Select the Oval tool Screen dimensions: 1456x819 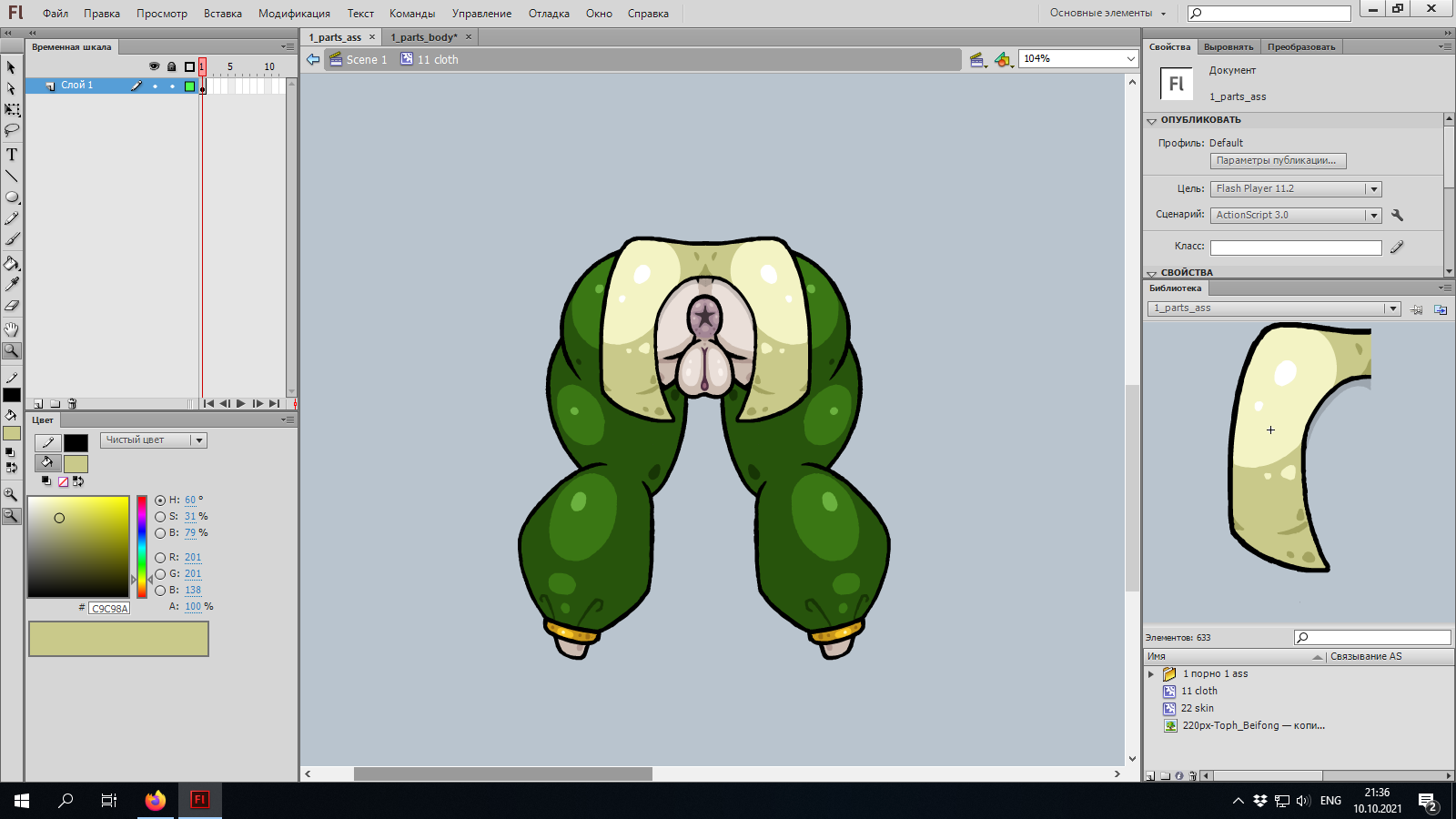12,197
